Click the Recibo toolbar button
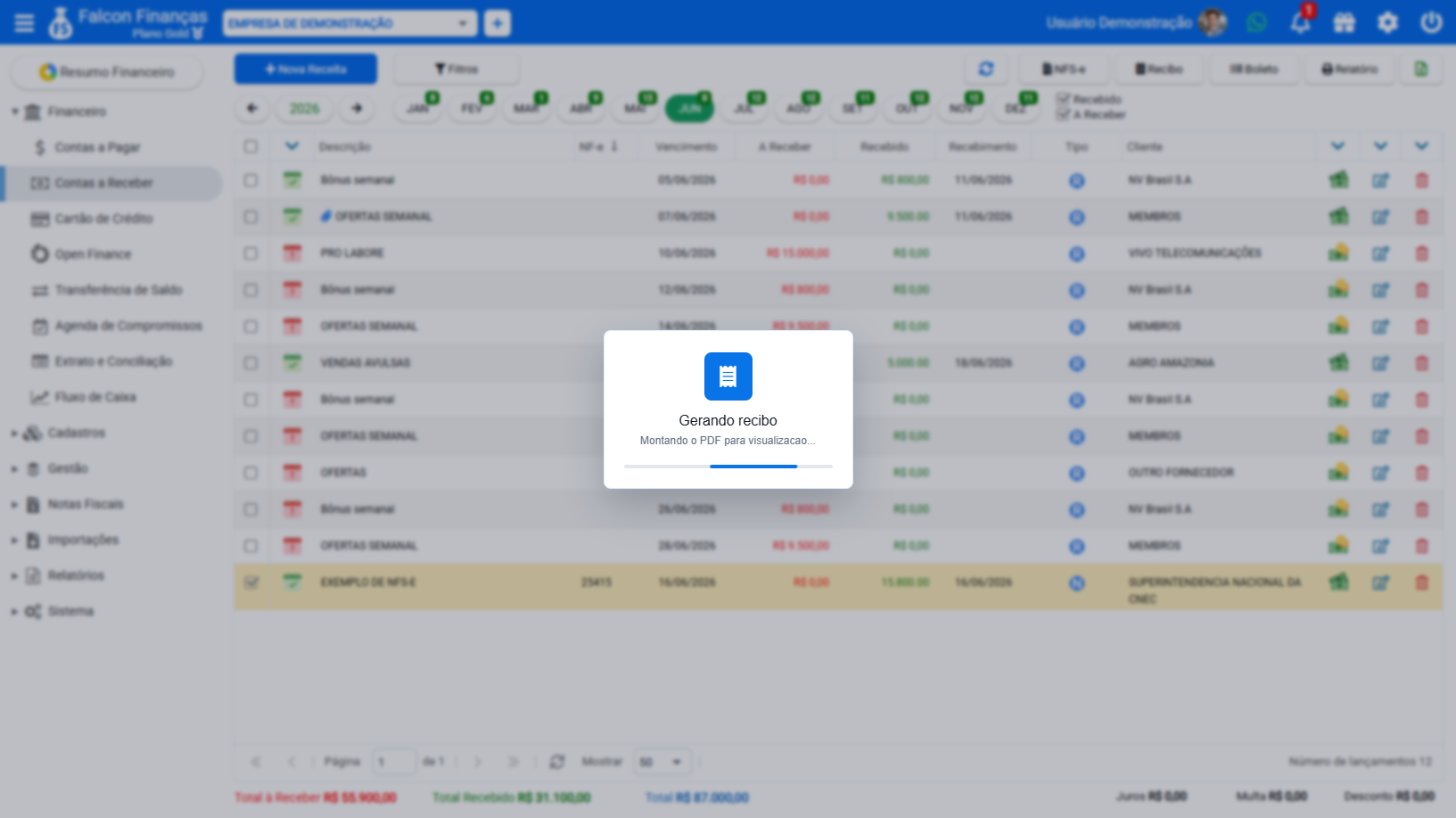The height and width of the screenshot is (818, 1456). (1159, 69)
